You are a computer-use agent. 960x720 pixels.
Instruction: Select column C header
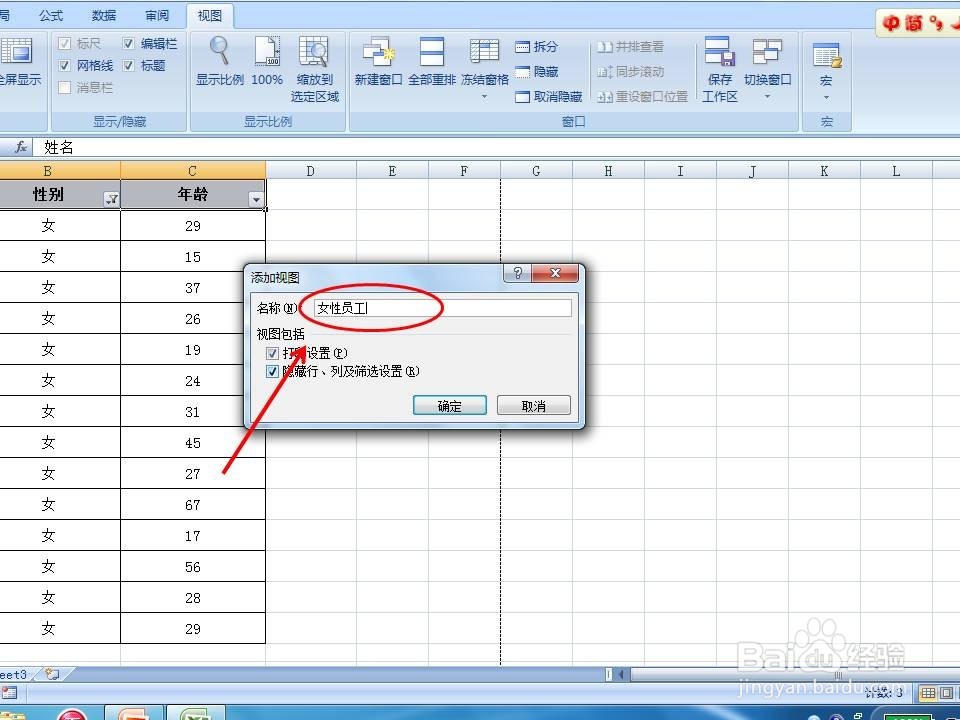tap(193, 171)
